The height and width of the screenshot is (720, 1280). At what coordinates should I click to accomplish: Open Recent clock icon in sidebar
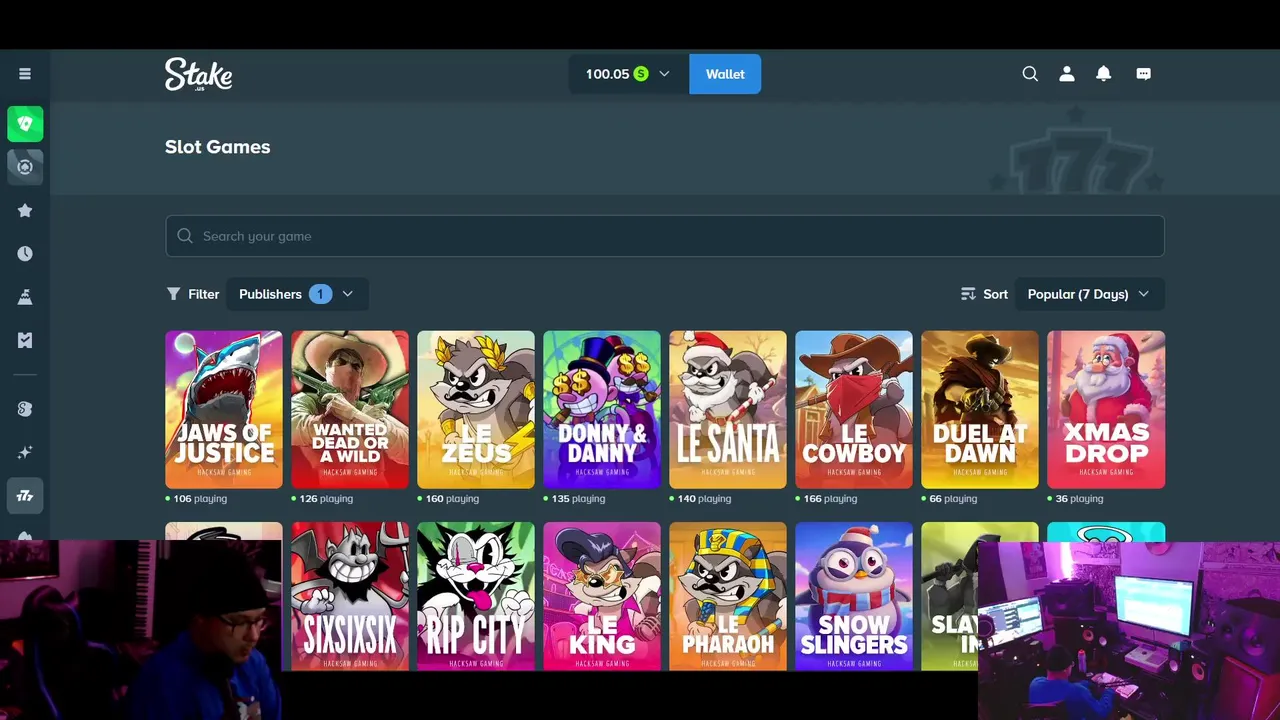click(x=25, y=254)
